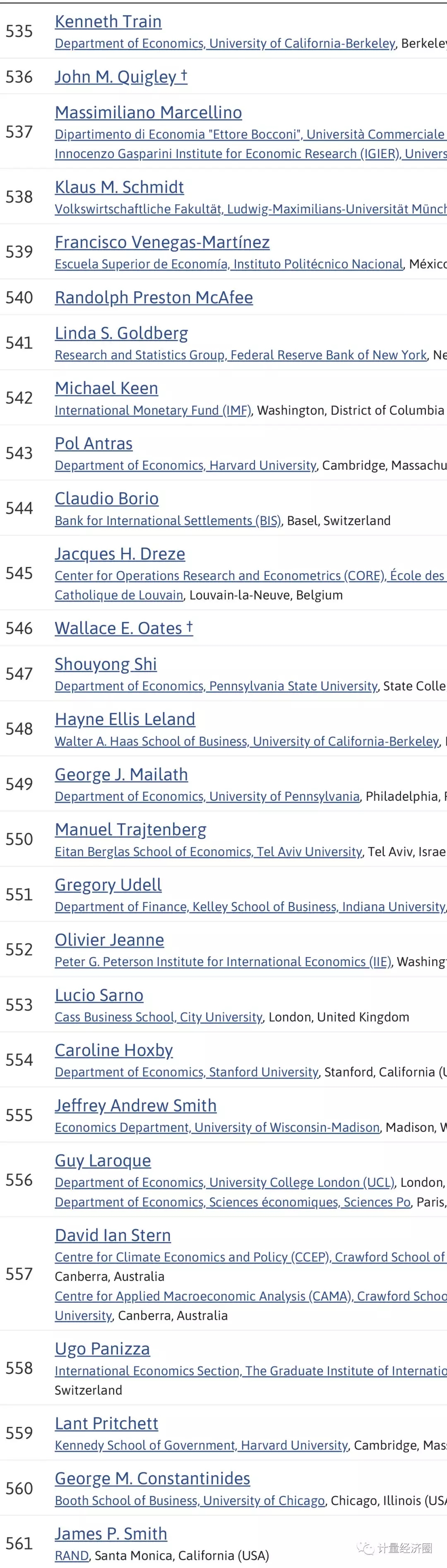Open Kenneth Train's author profile link

[x=108, y=21]
